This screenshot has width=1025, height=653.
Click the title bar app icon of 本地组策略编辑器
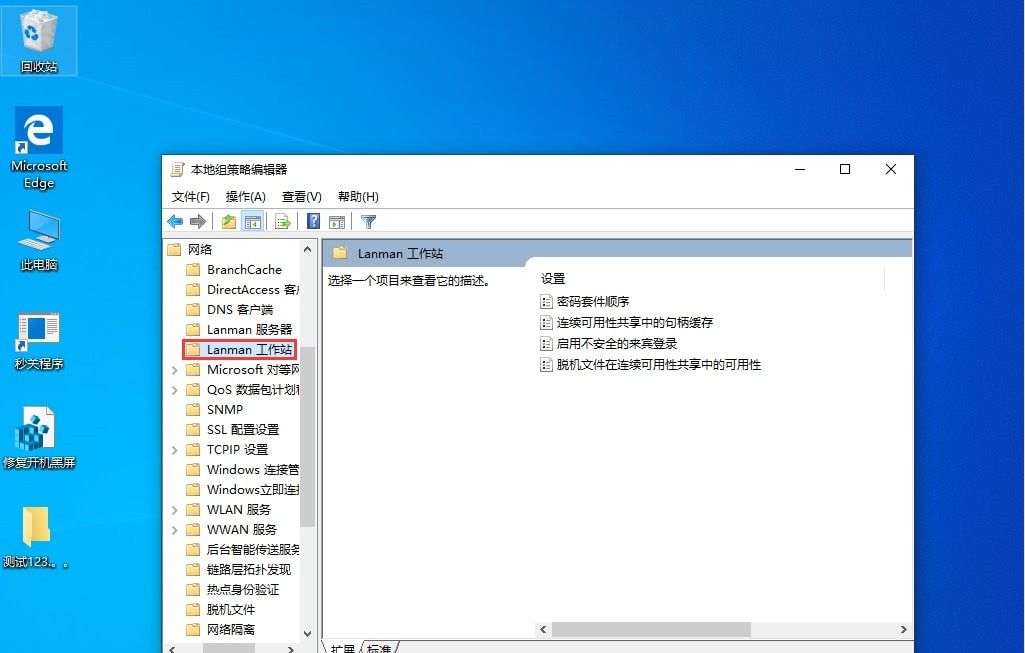click(x=176, y=169)
